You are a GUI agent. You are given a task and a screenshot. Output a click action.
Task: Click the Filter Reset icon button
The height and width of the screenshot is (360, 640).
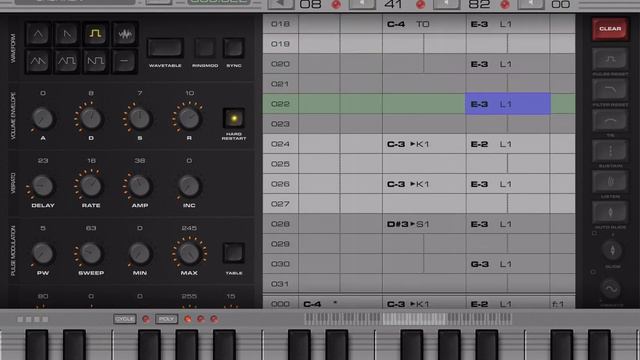click(610, 90)
